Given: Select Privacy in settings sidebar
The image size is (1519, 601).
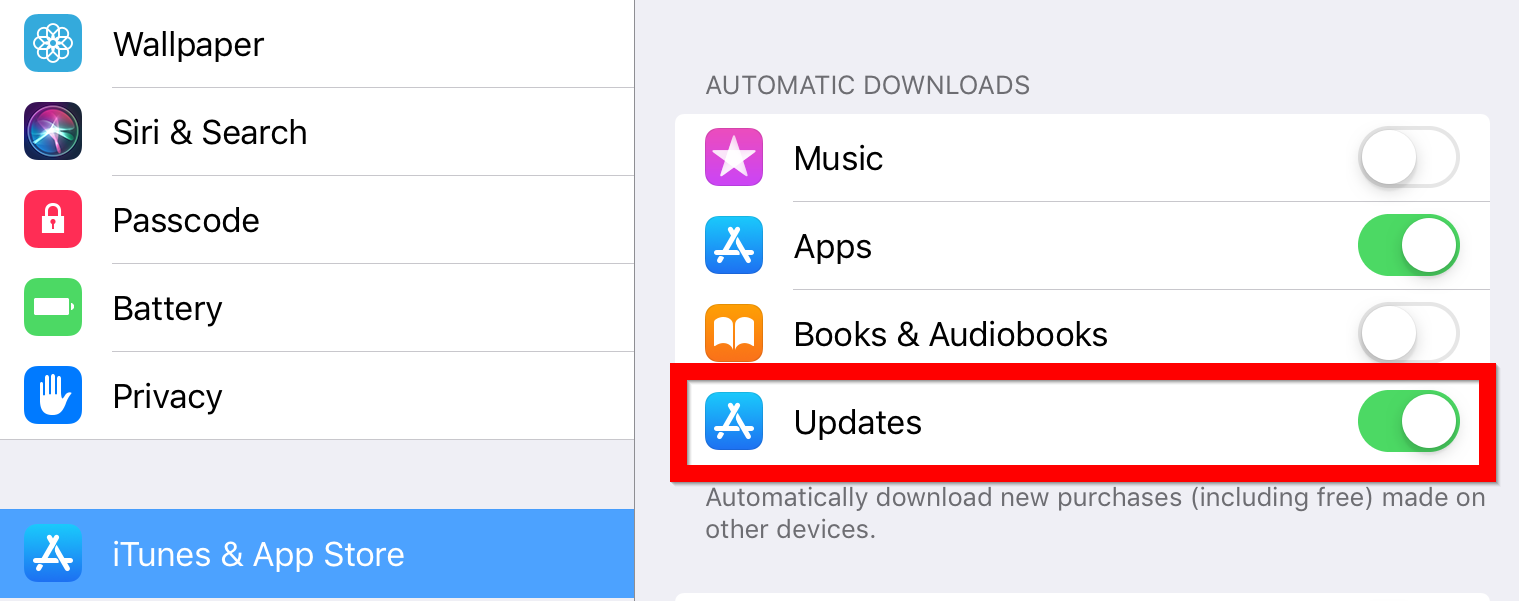Looking at the screenshot, I should (x=317, y=396).
